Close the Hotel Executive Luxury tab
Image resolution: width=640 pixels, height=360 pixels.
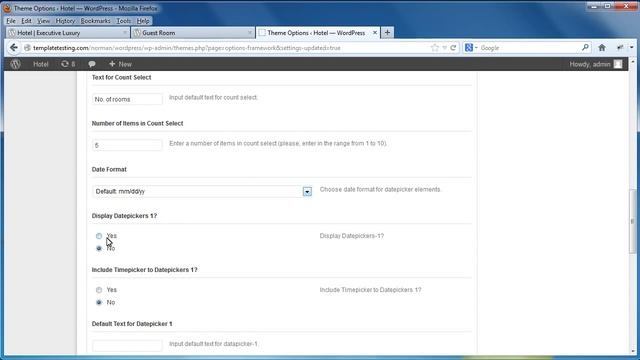[124, 33]
